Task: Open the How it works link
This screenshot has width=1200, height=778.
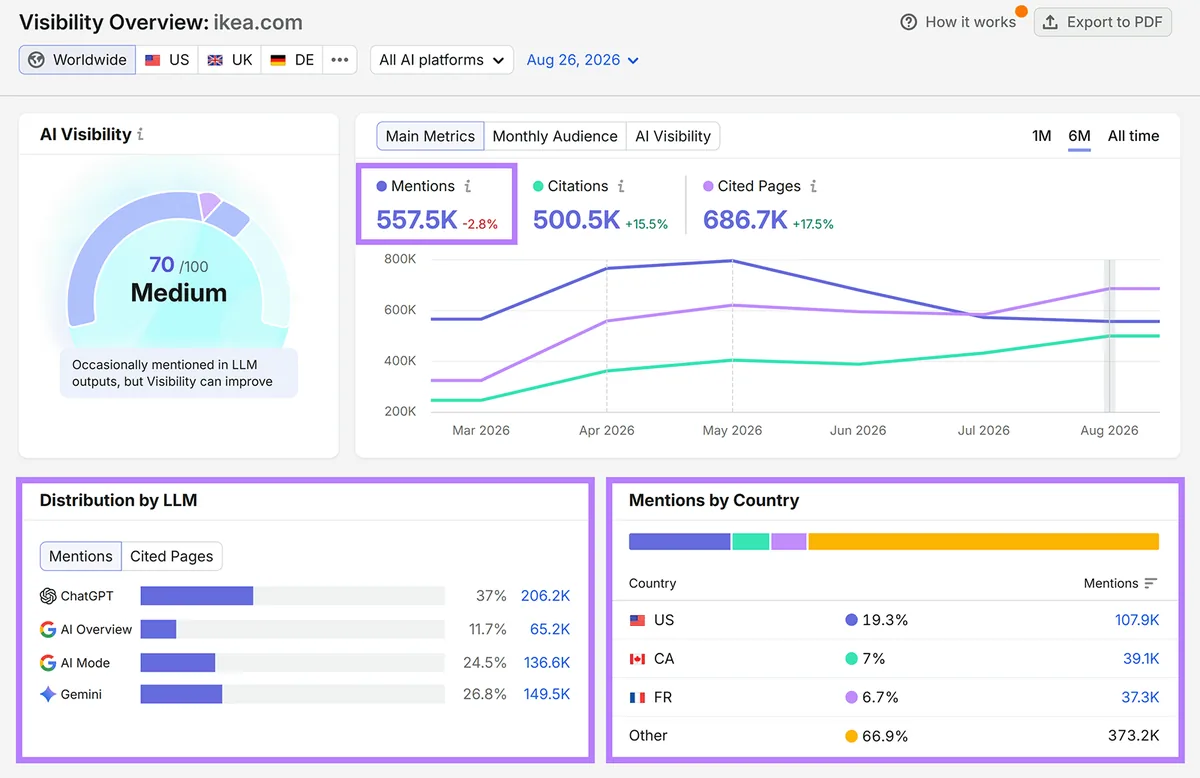Action: [x=958, y=22]
